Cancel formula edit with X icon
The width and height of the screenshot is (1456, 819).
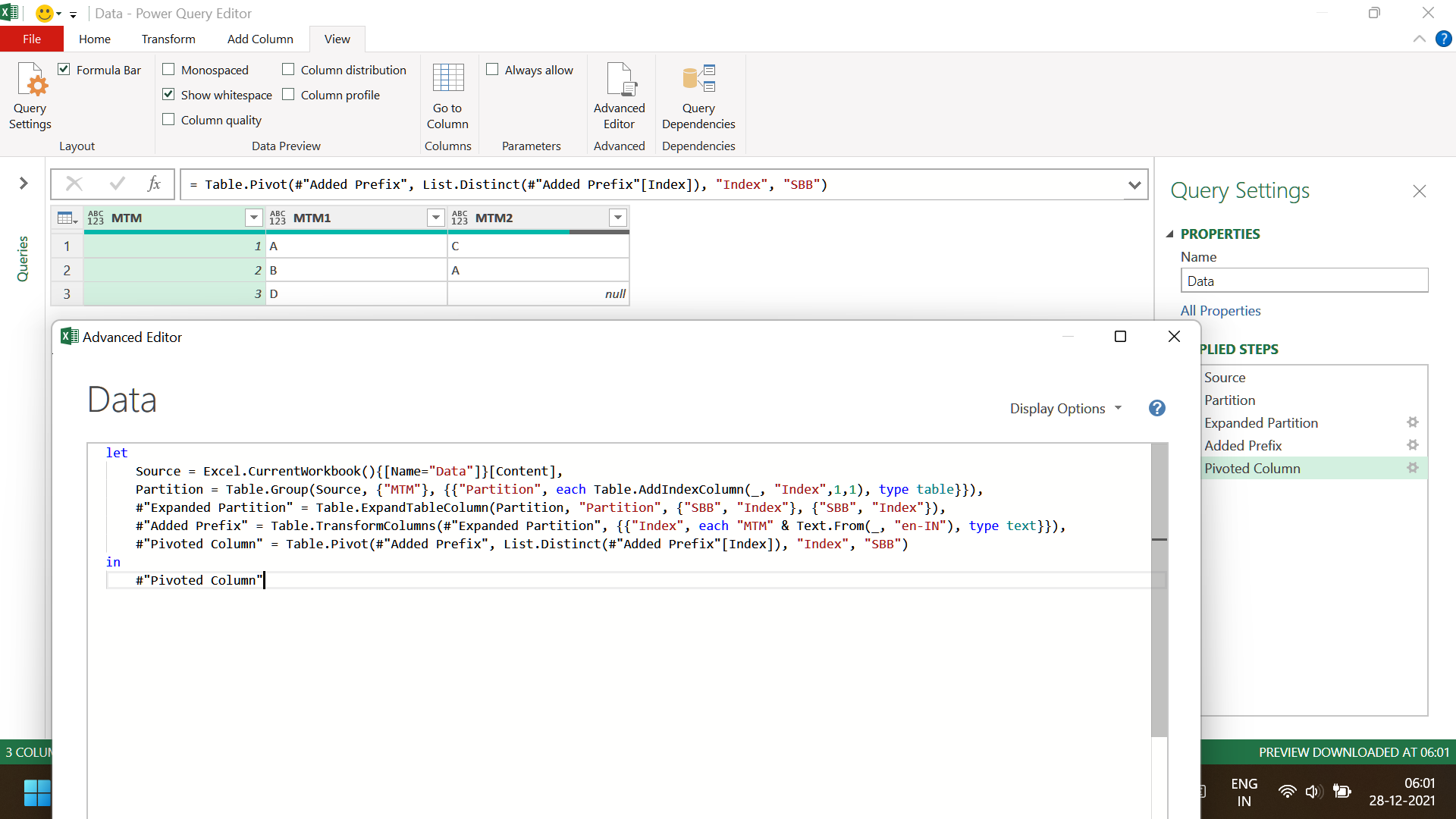point(74,184)
